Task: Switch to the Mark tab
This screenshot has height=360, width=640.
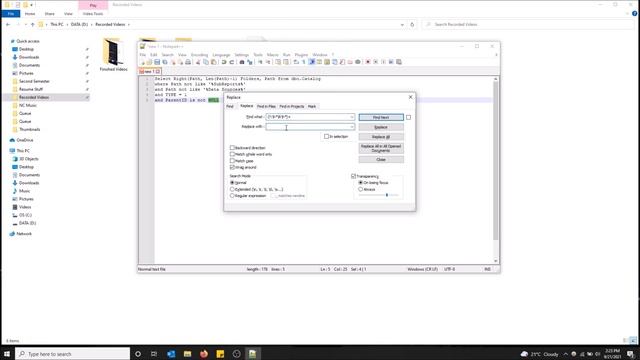Action: [312, 107]
